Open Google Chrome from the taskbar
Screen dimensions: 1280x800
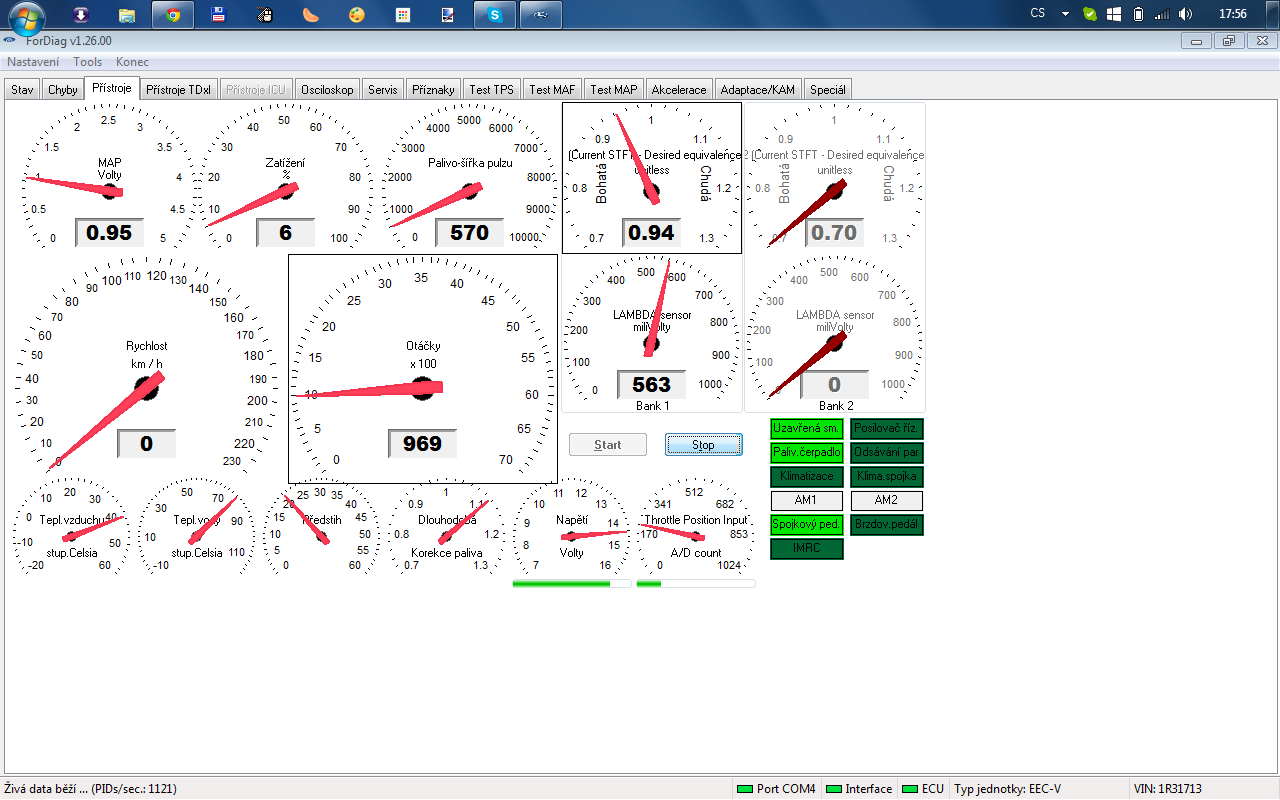pos(173,15)
